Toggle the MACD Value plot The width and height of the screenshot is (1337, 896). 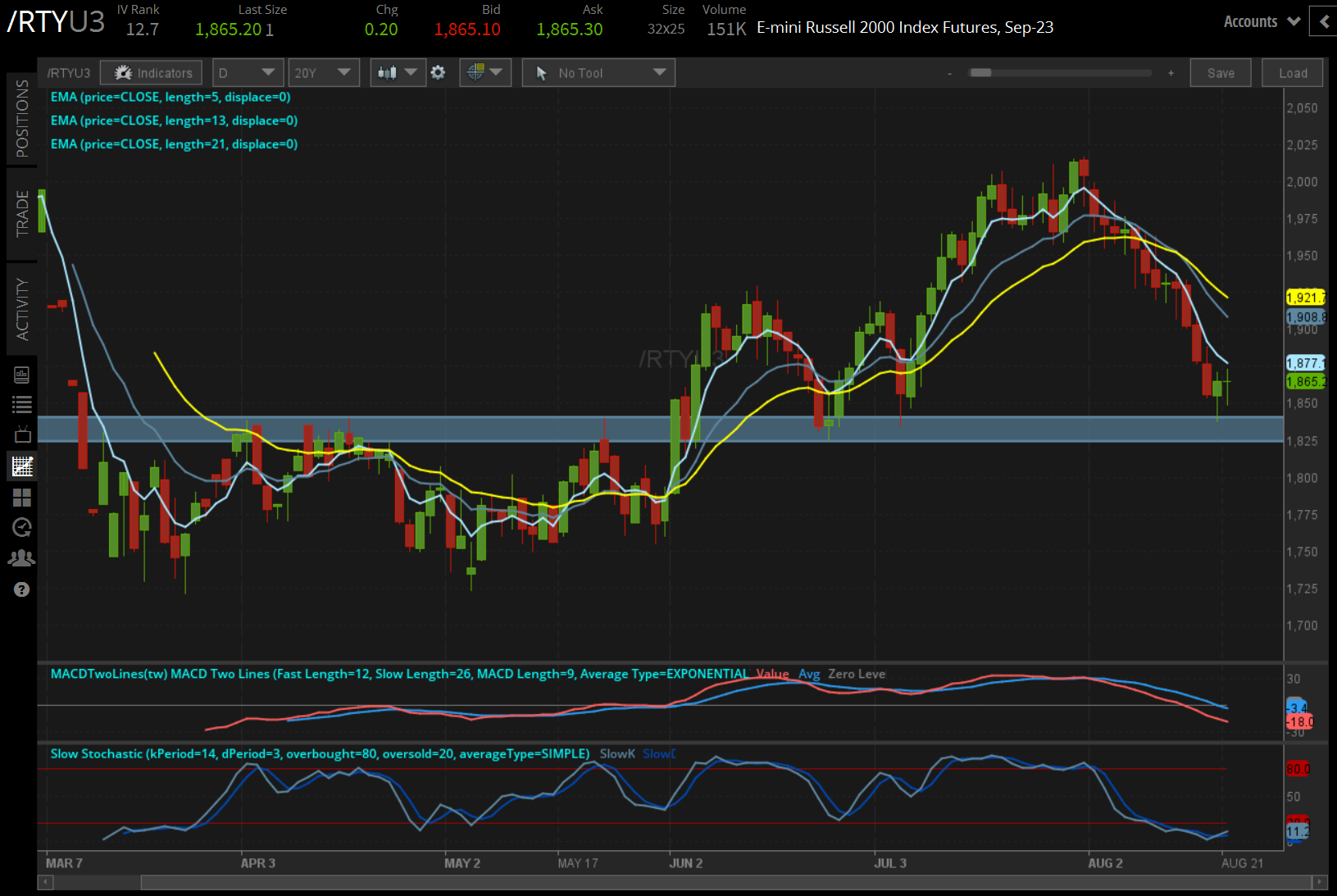point(773,674)
